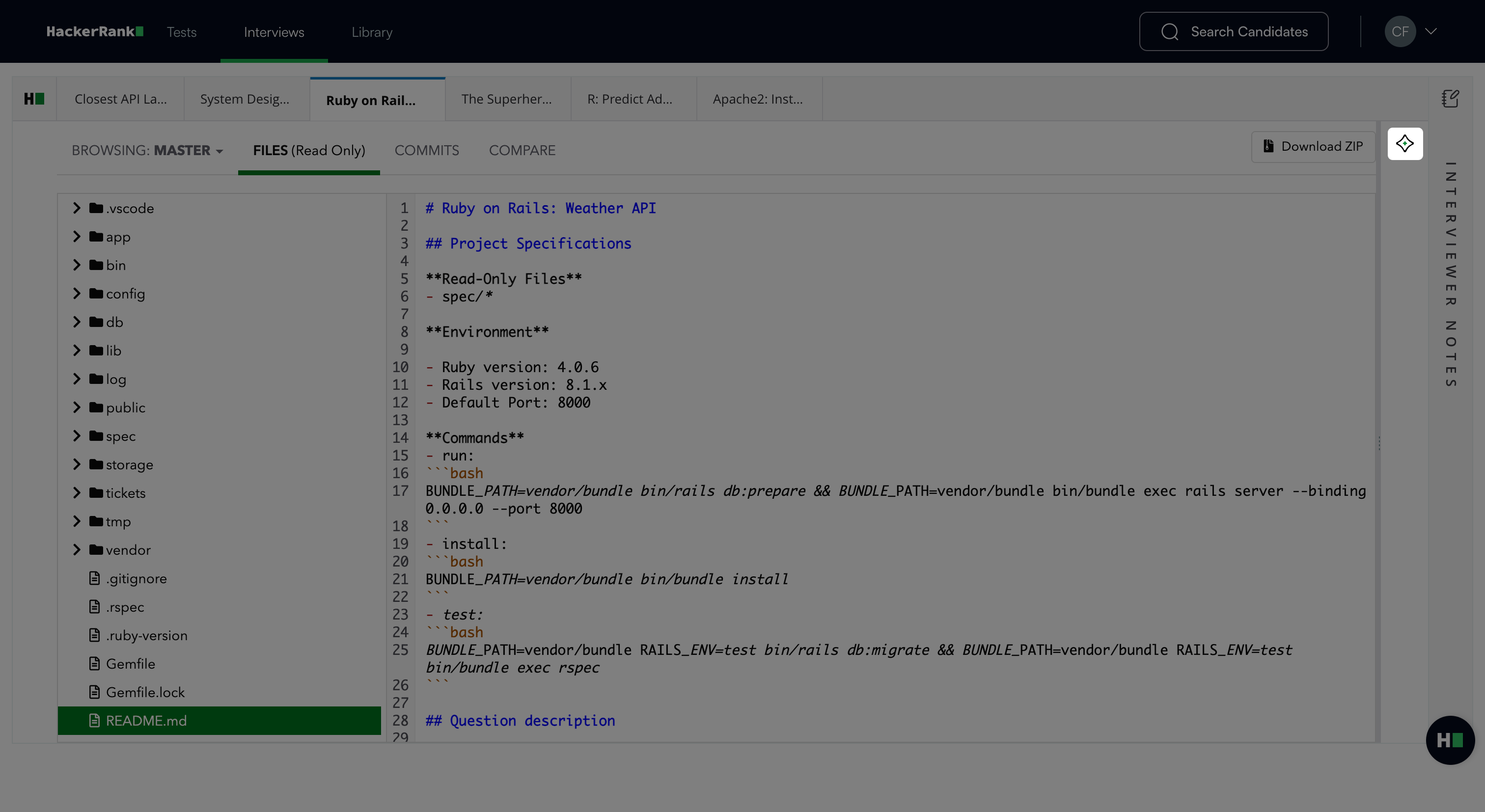Viewport: 1485px width, 812px height.
Task: Switch to the COMPARE tab
Action: click(x=522, y=150)
